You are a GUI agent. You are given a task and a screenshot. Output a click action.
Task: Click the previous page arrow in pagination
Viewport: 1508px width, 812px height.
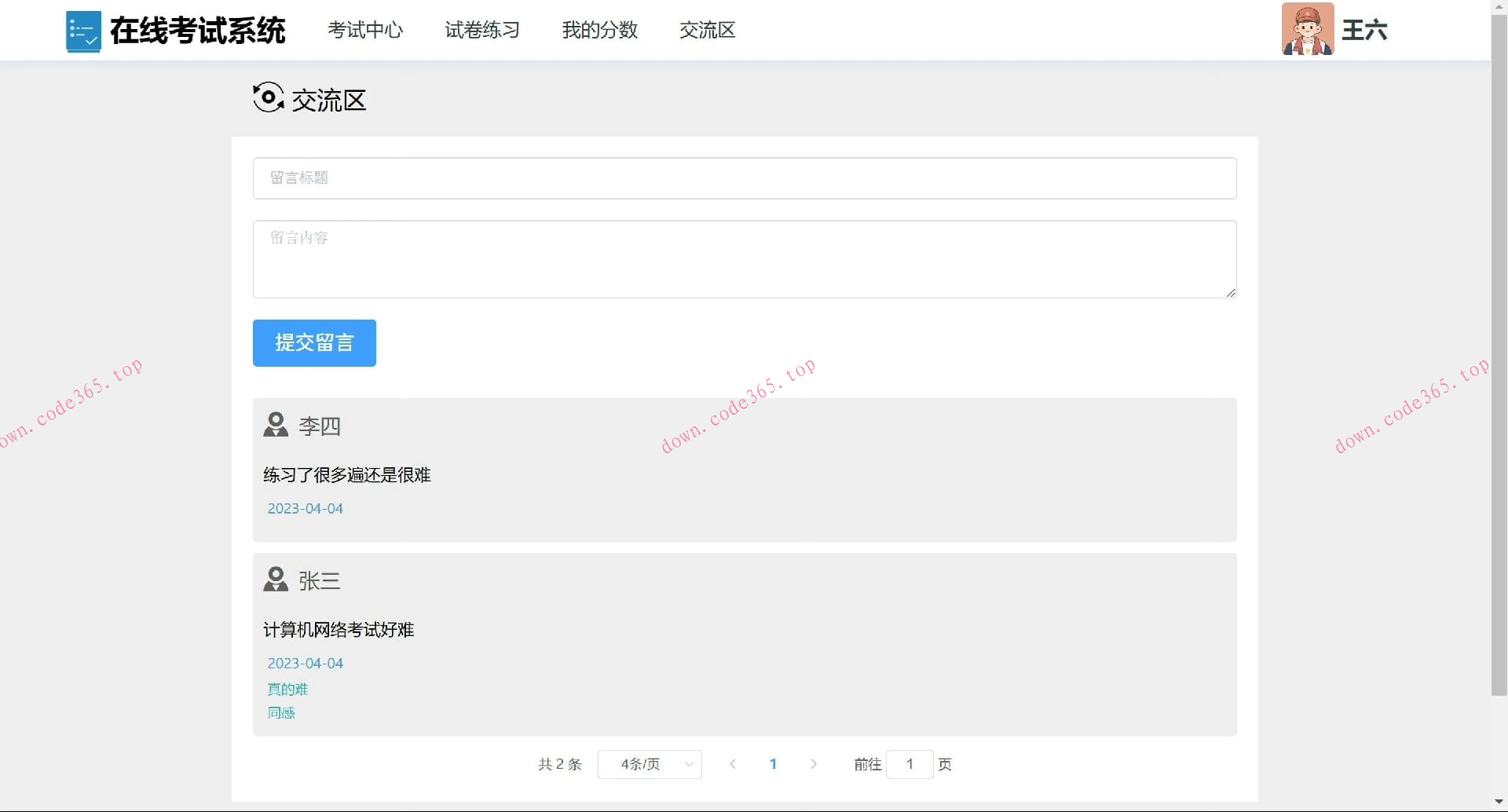(733, 763)
